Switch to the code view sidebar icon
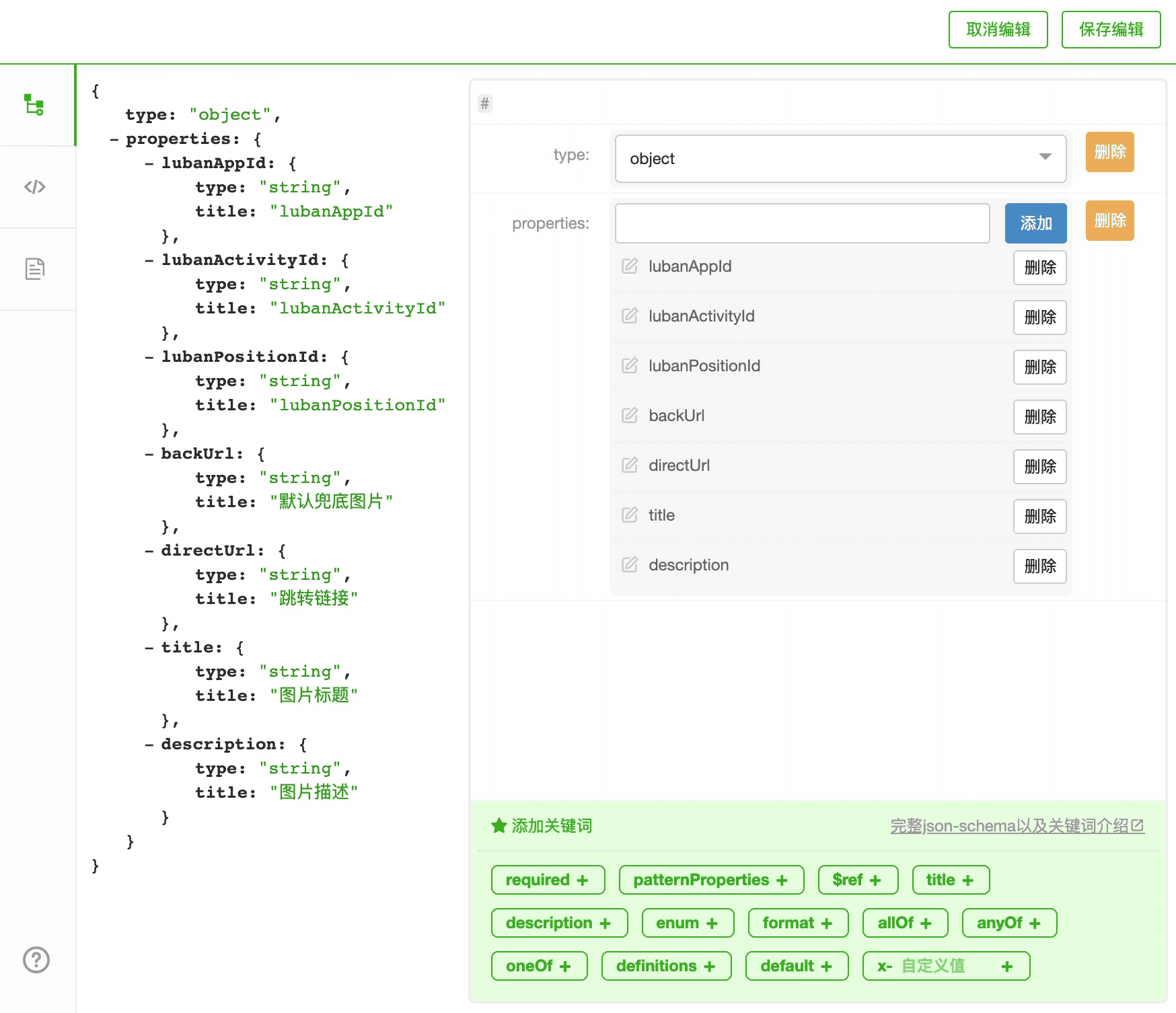1176x1013 pixels. pyautogui.click(x=35, y=187)
